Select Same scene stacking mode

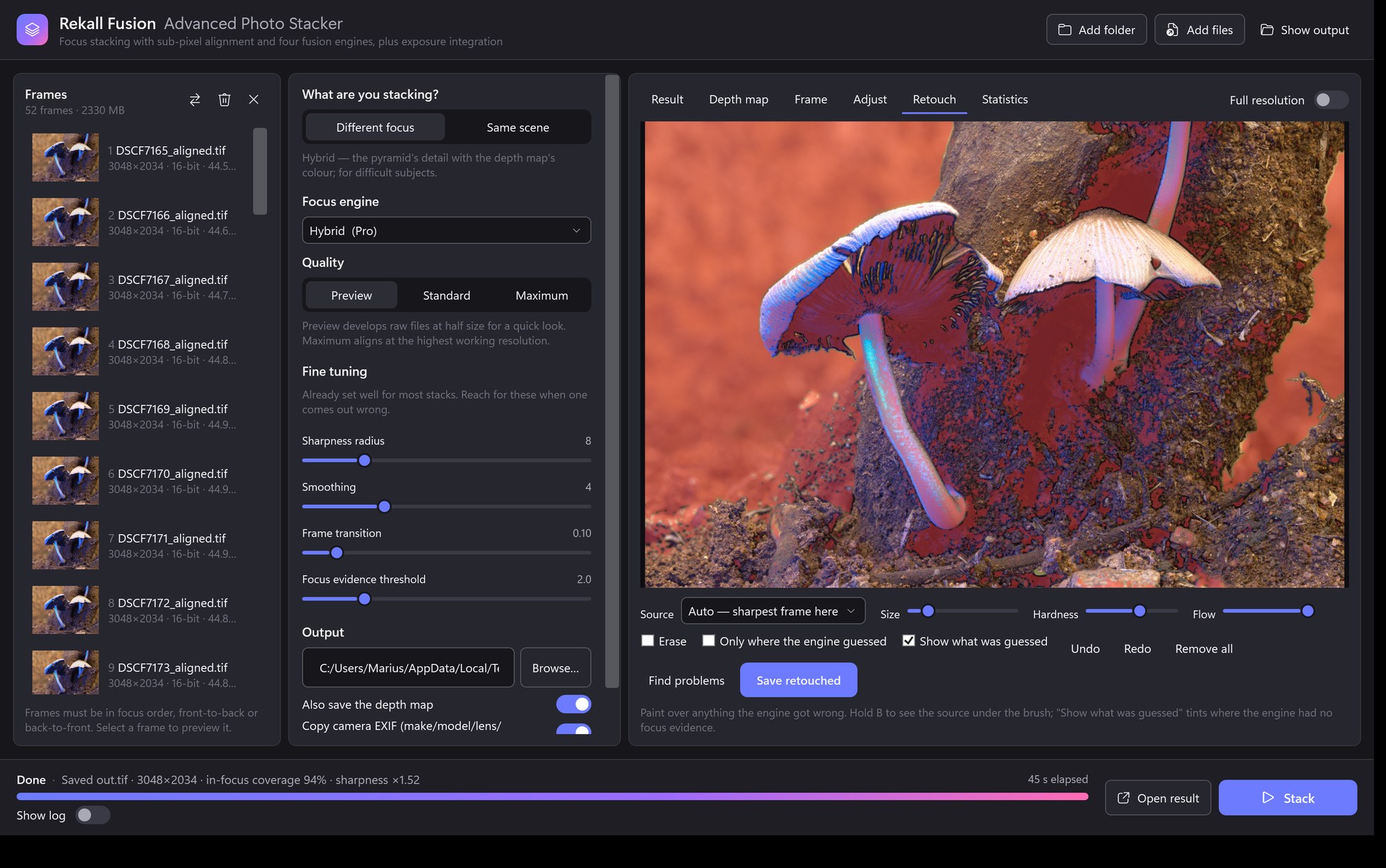coord(518,127)
